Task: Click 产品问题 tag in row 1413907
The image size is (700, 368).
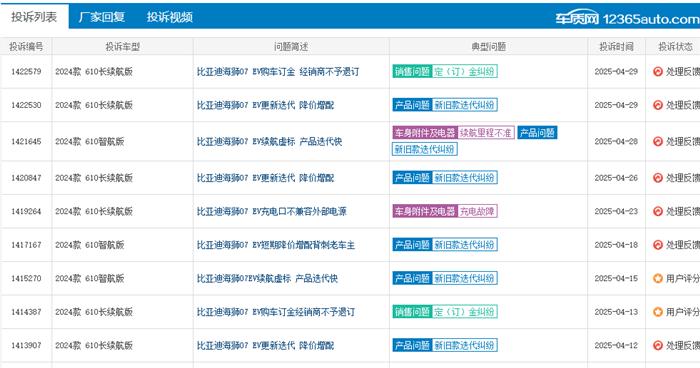Action: click(412, 345)
